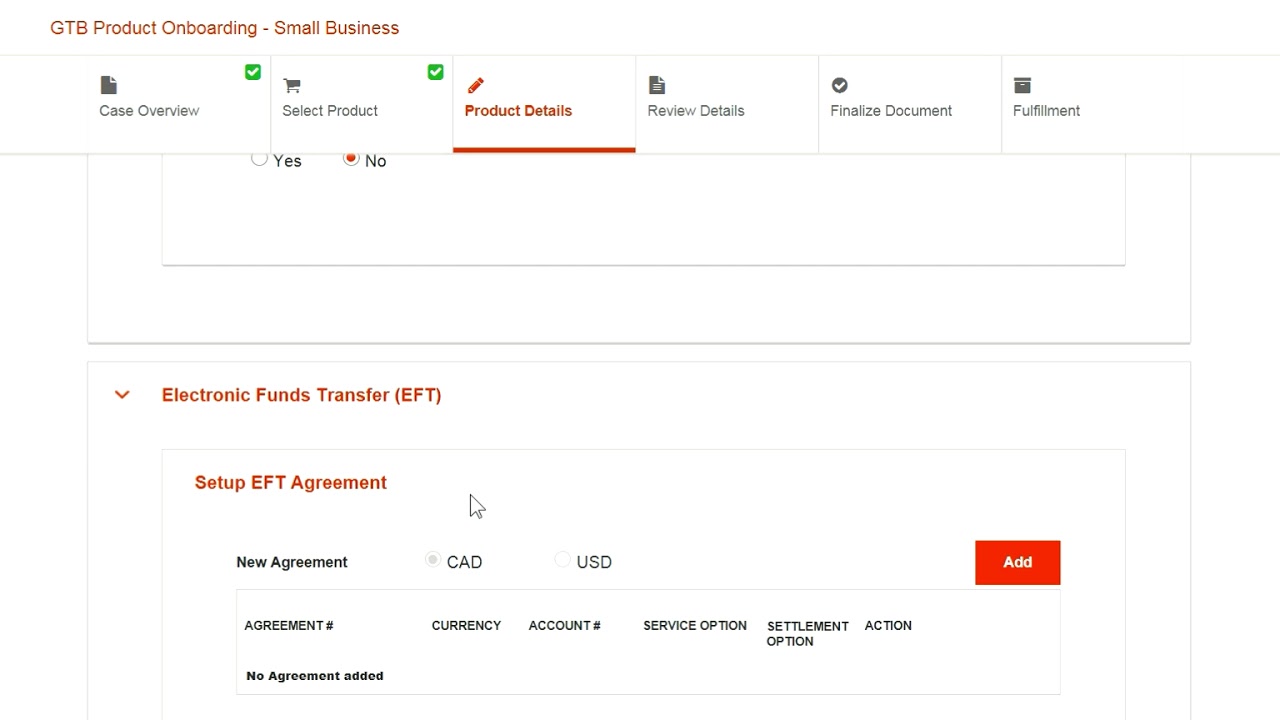Click the Select Product cart icon

[x=292, y=85]
